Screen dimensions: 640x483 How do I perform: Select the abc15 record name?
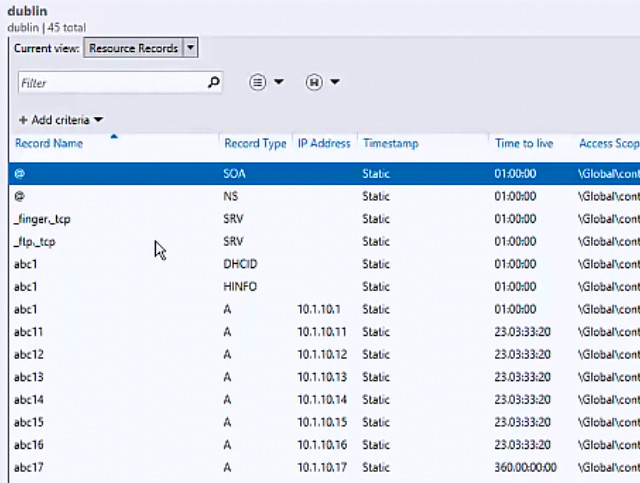tap(29, 422)
